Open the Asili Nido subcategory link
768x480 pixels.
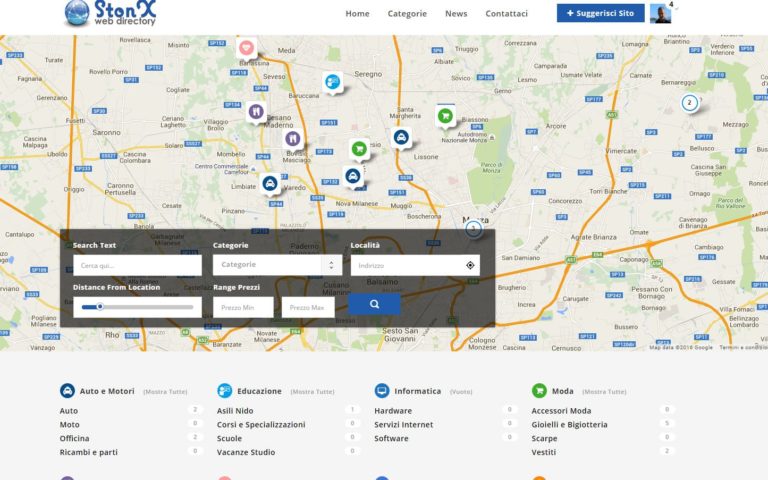coord(235,410)
